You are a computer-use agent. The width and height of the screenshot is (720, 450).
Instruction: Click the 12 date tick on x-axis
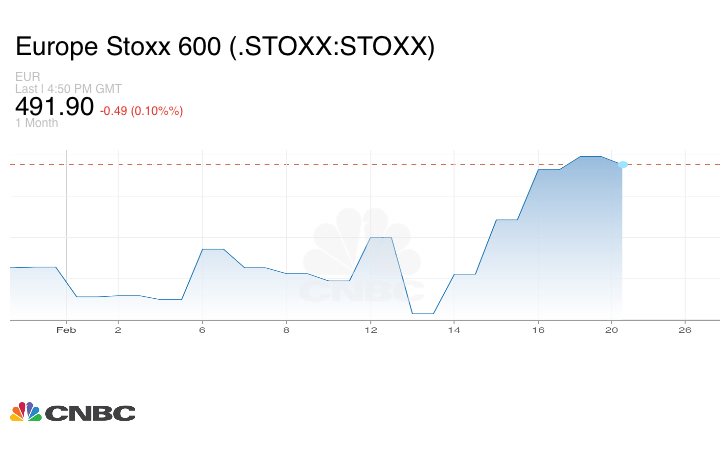coord(370,329)
